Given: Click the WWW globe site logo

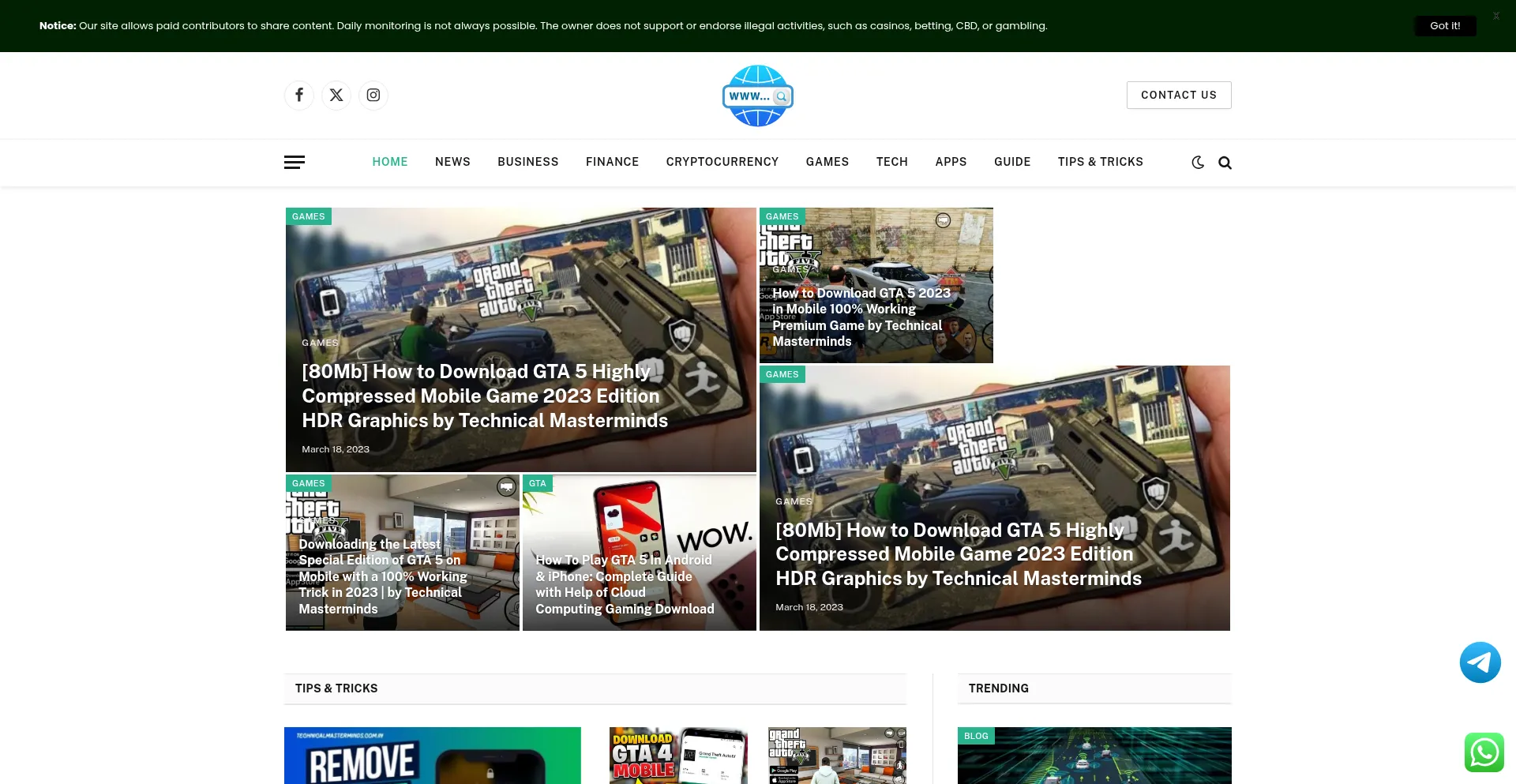Looking at the screenshot, I should coord(758,96).
